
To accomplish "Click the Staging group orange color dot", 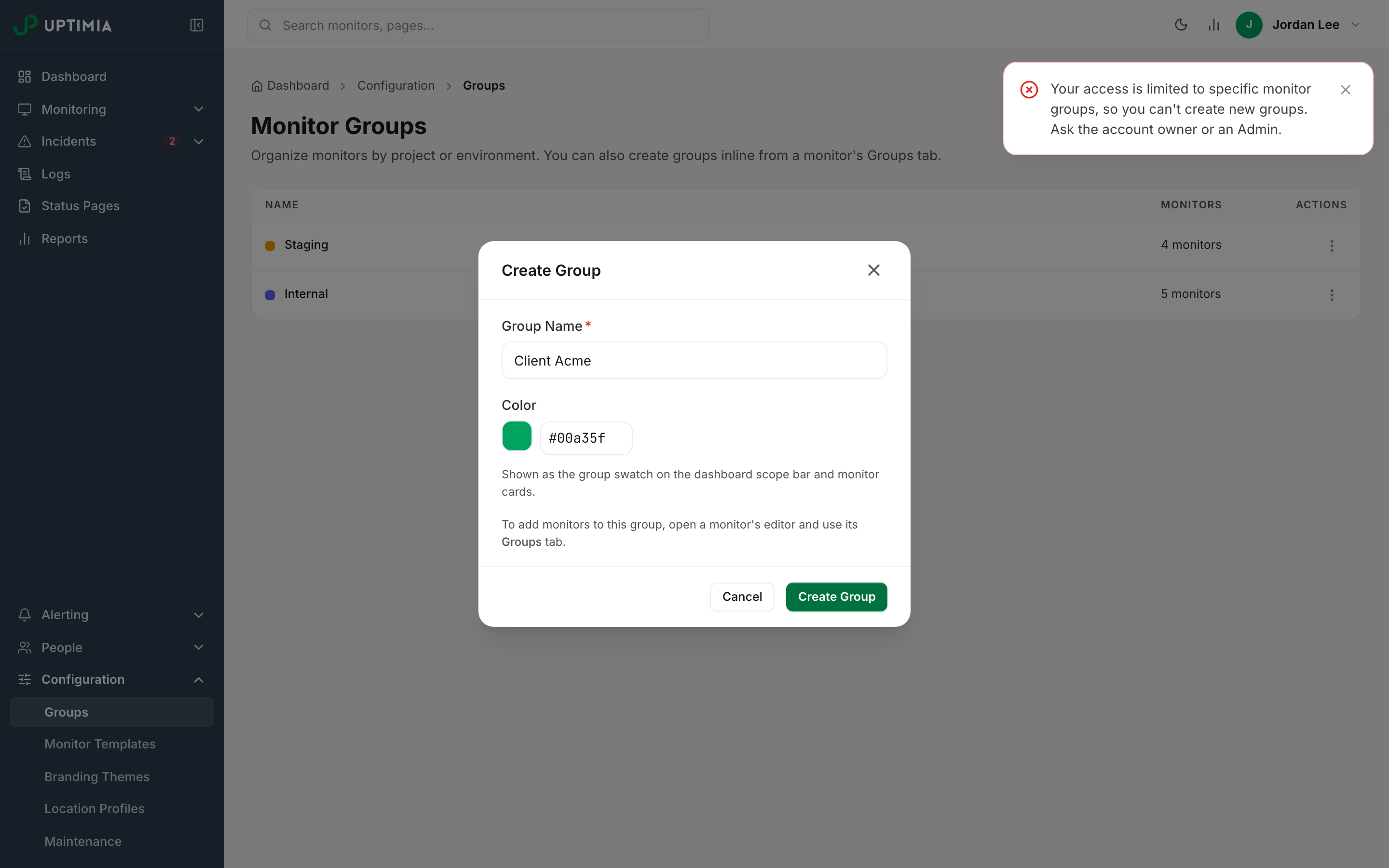I will point(270,246).
